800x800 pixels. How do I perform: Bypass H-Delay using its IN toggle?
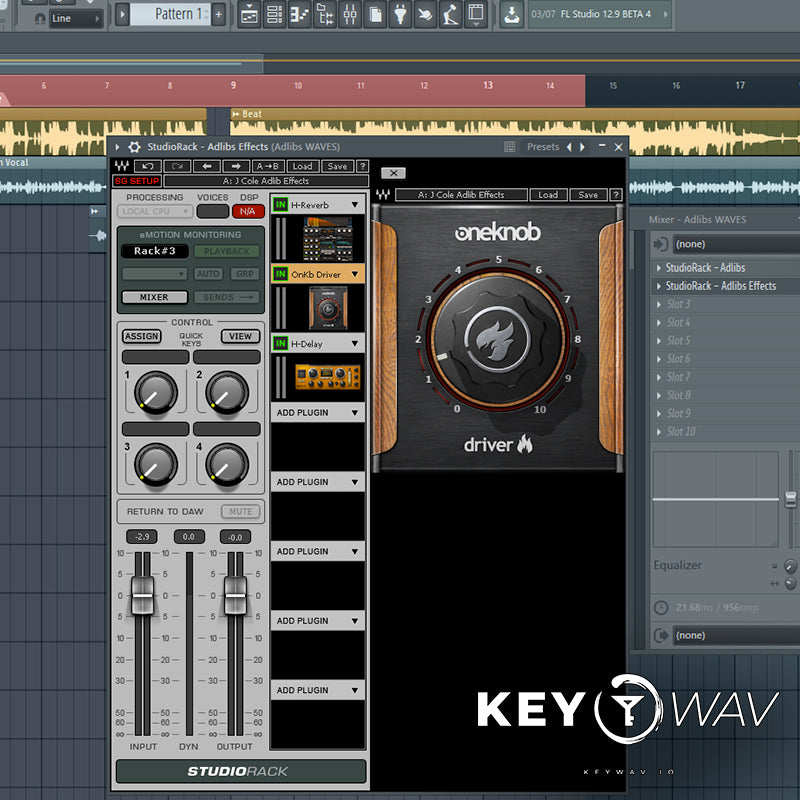click(280, 344)
